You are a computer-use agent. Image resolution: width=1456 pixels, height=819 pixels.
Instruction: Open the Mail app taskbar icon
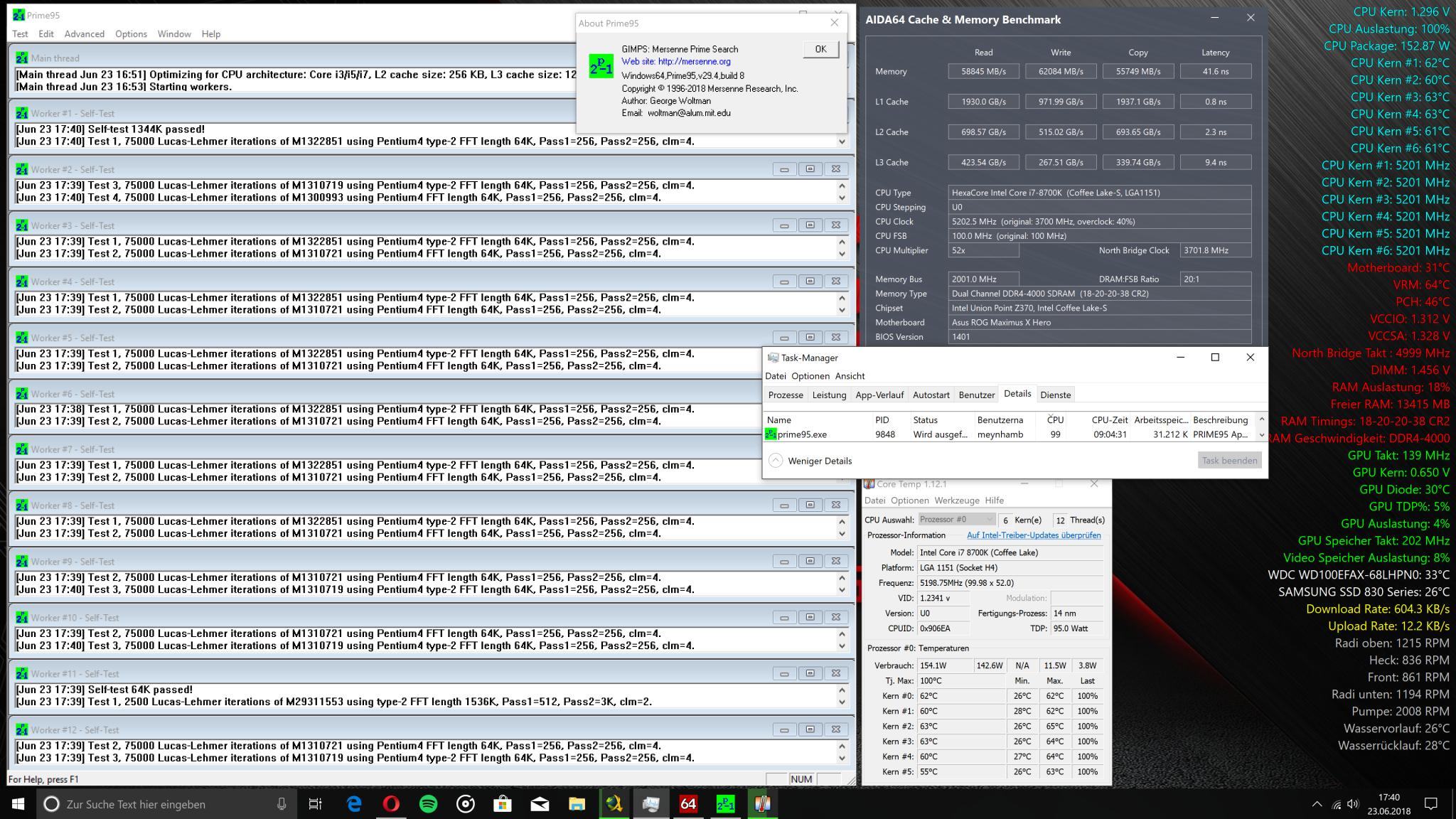click(540, 804)
